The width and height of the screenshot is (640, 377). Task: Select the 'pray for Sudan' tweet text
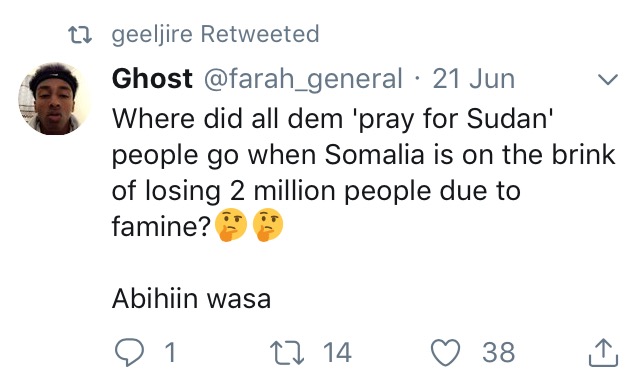point(455,119)
